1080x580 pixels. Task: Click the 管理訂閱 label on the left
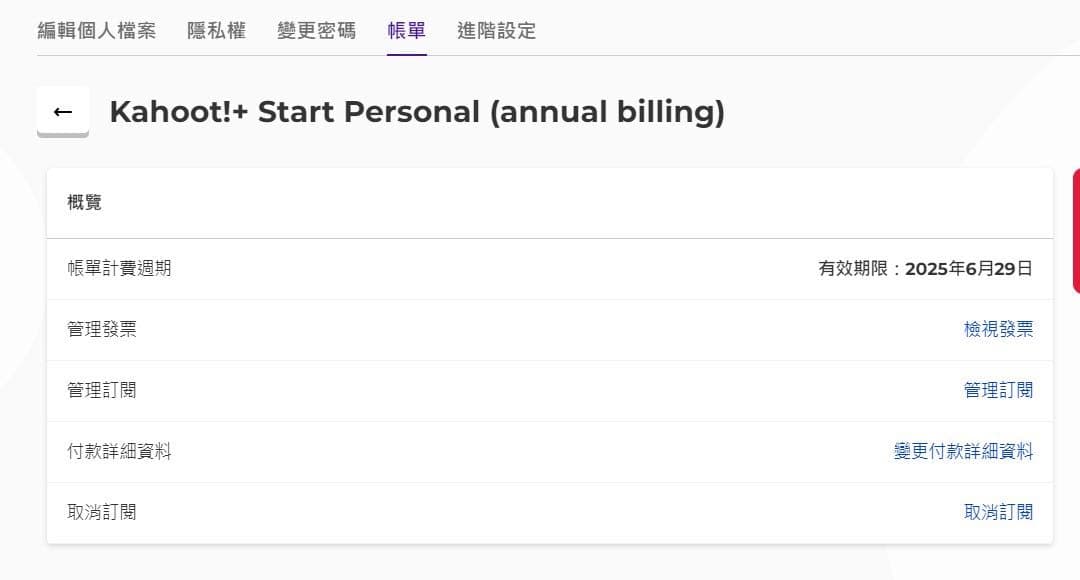point(102,390)
